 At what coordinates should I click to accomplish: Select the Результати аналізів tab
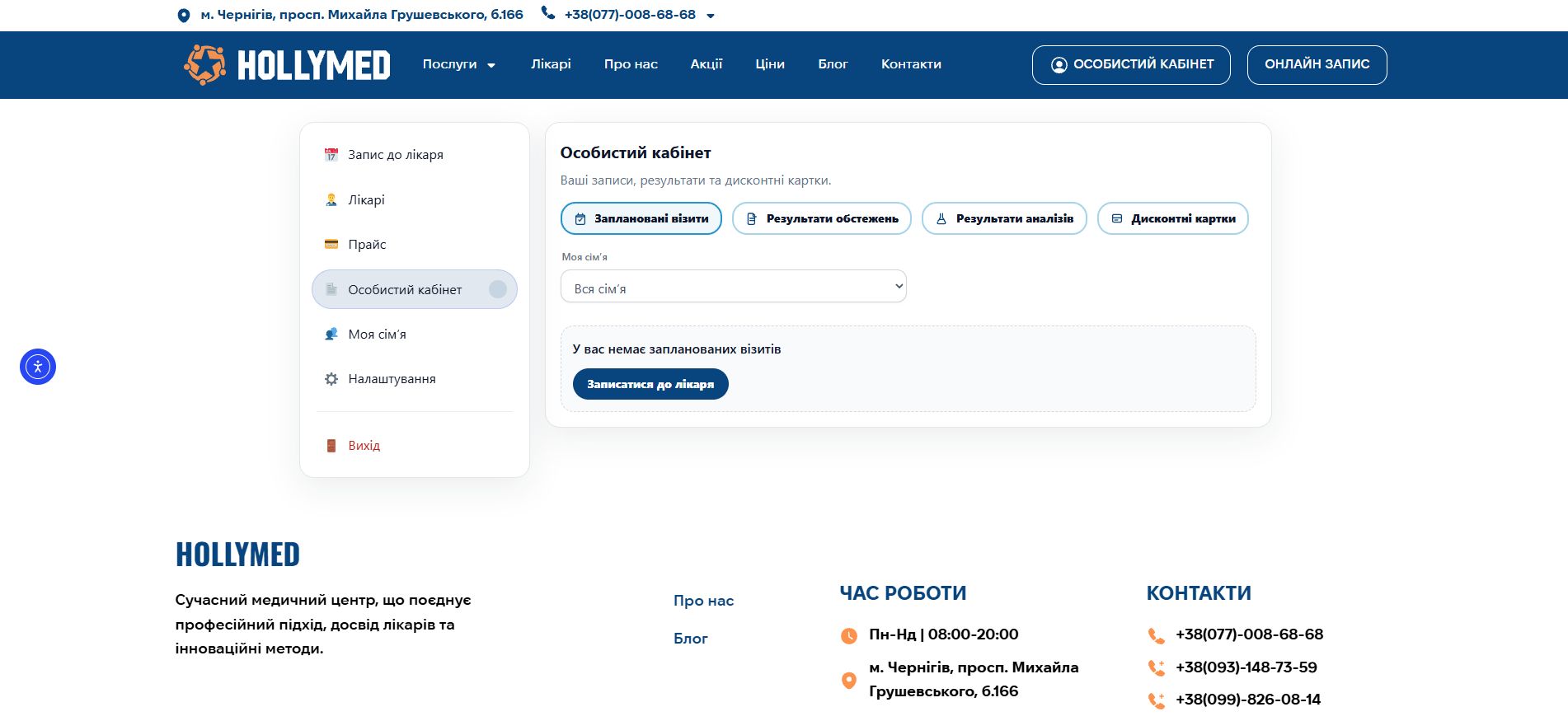pos(1004,218)
